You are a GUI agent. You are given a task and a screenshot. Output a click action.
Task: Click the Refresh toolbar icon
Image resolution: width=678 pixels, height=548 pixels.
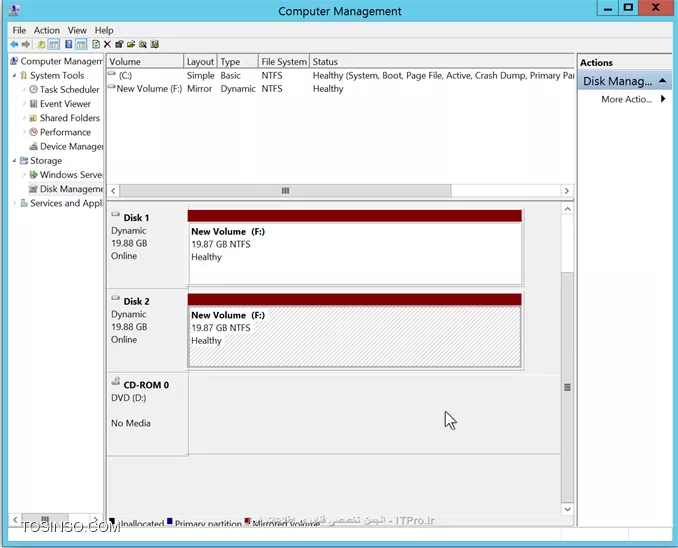click(x=96, y=44)
